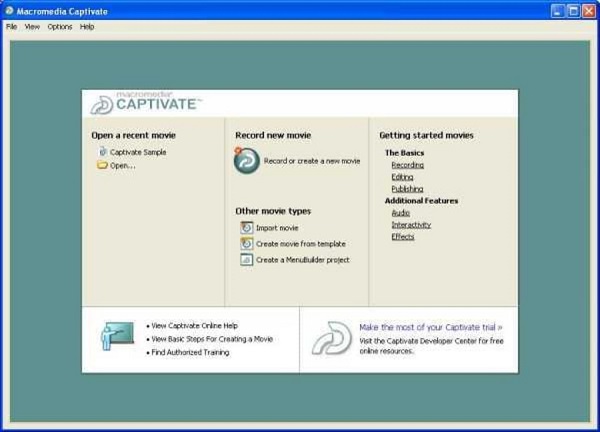
Task: Click Make the most of your Captivate trial
Action: (x=430, y=327)
